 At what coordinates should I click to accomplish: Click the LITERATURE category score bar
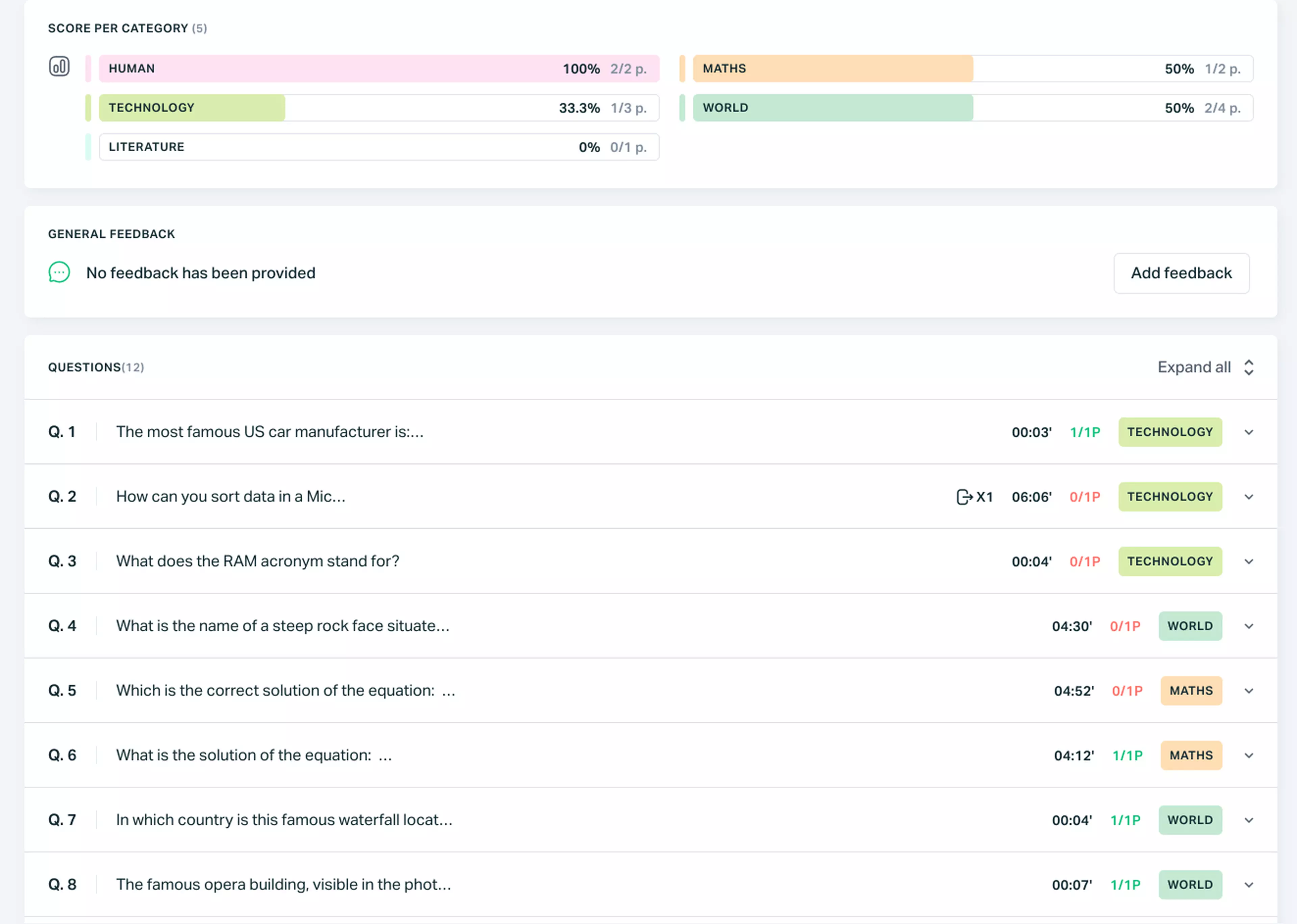378,147
